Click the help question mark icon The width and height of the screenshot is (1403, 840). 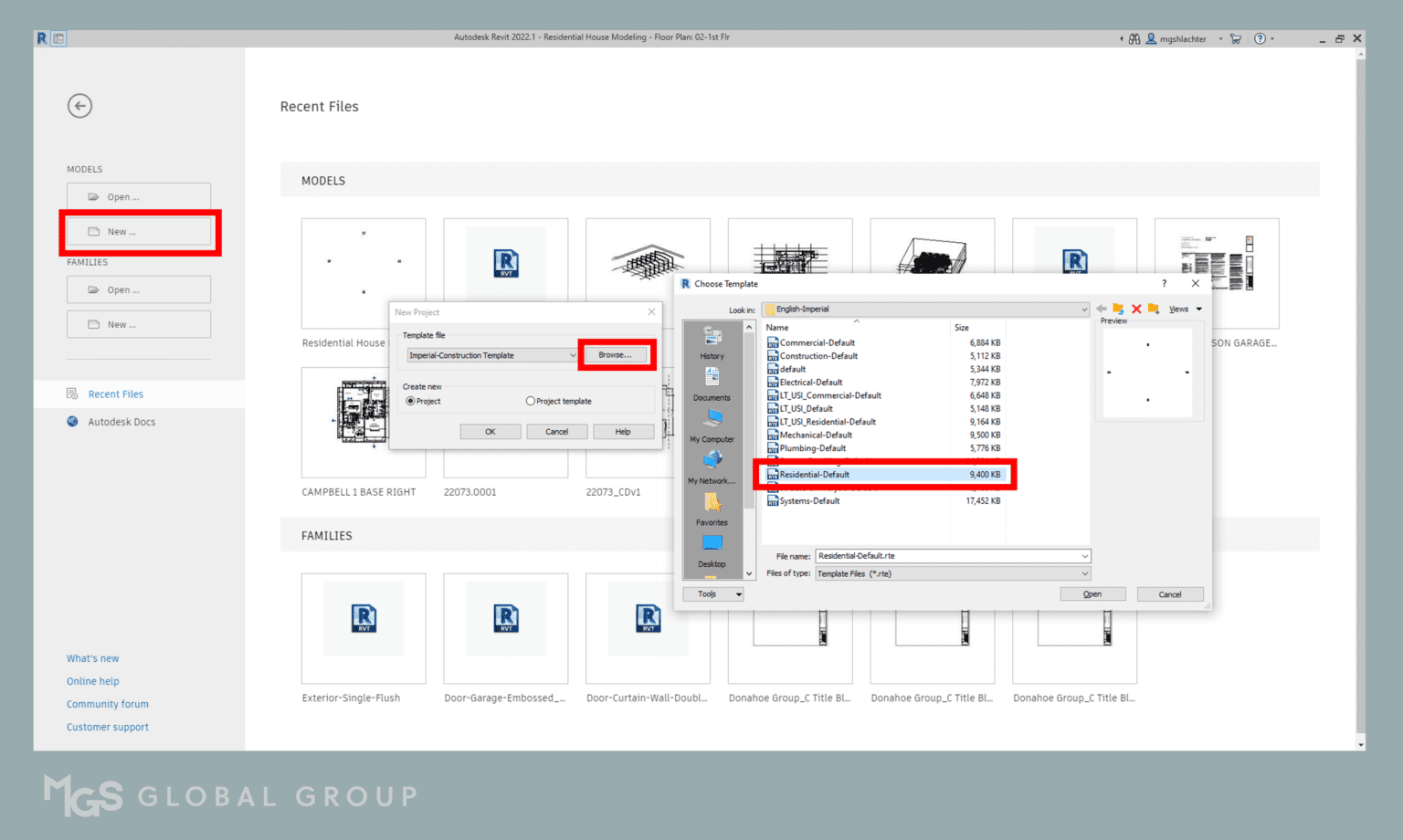point(1260,38)
